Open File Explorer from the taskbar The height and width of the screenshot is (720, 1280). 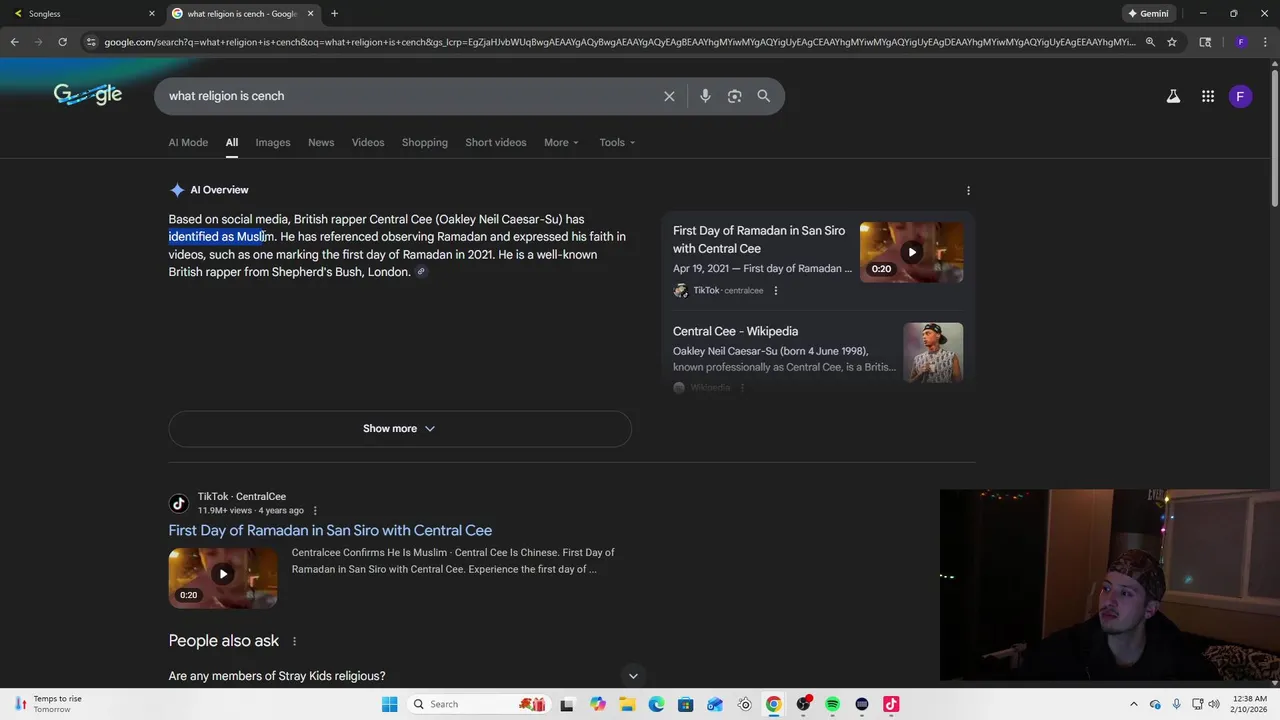coord(627,704)
